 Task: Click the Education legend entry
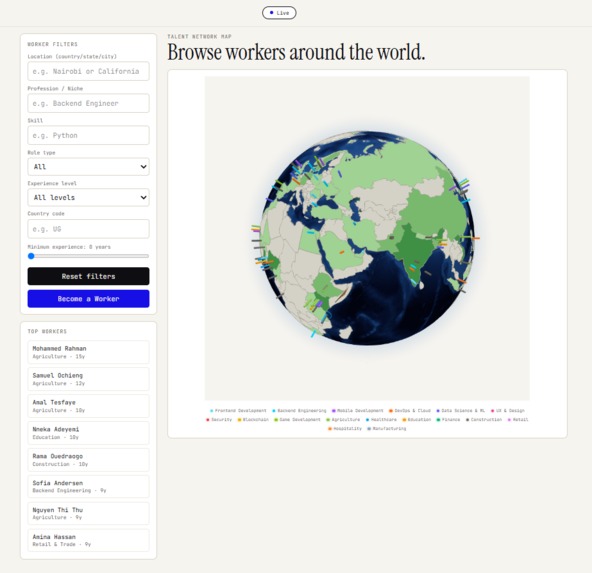pyautogui.click(x=417, y=419)
